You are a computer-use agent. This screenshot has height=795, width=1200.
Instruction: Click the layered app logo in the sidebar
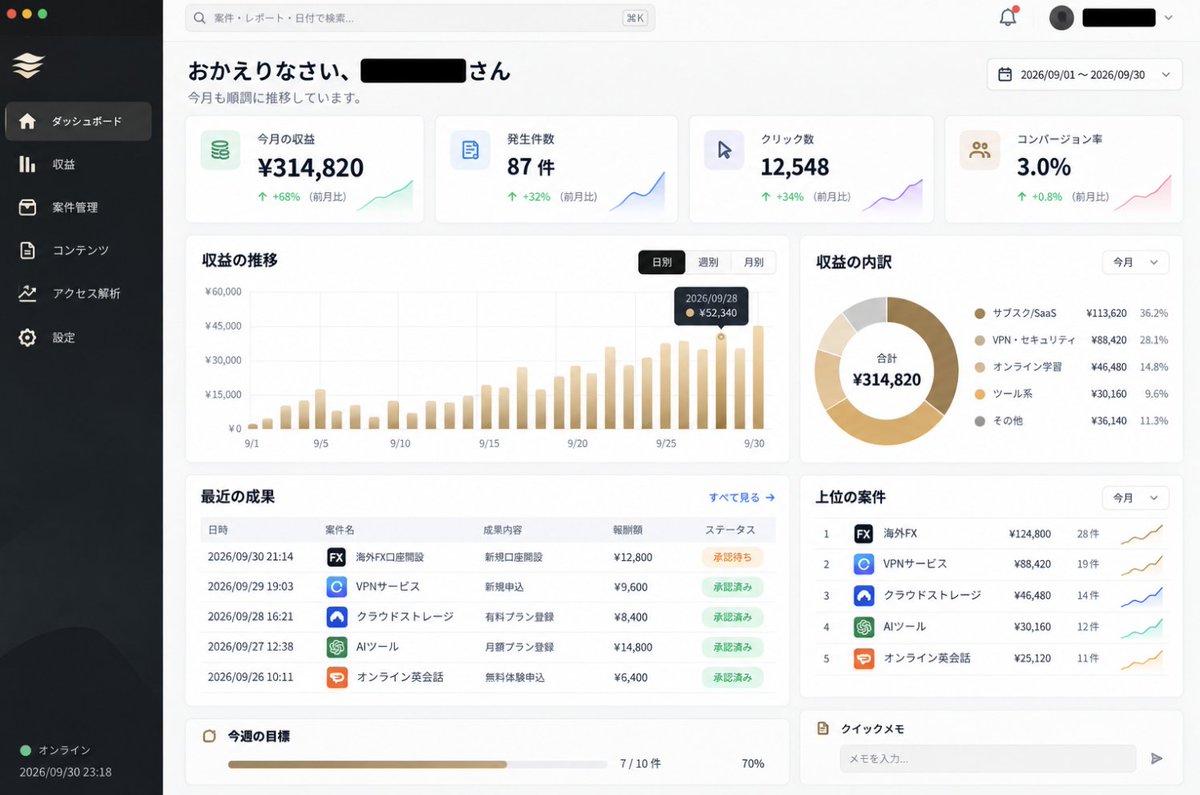(28, 66)
